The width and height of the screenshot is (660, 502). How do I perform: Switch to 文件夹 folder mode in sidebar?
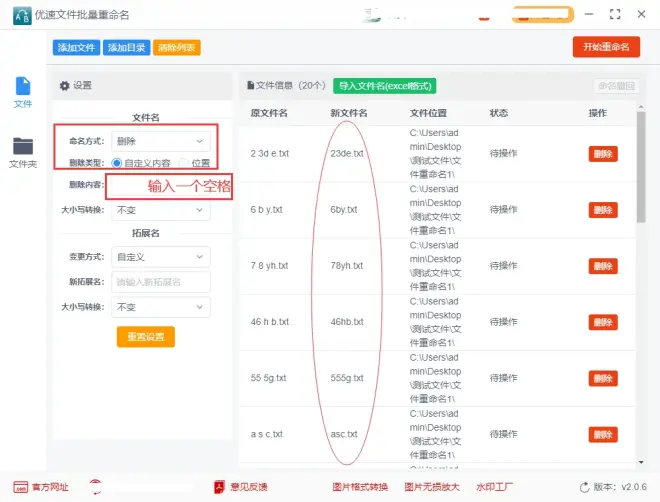tap(23, 153)
